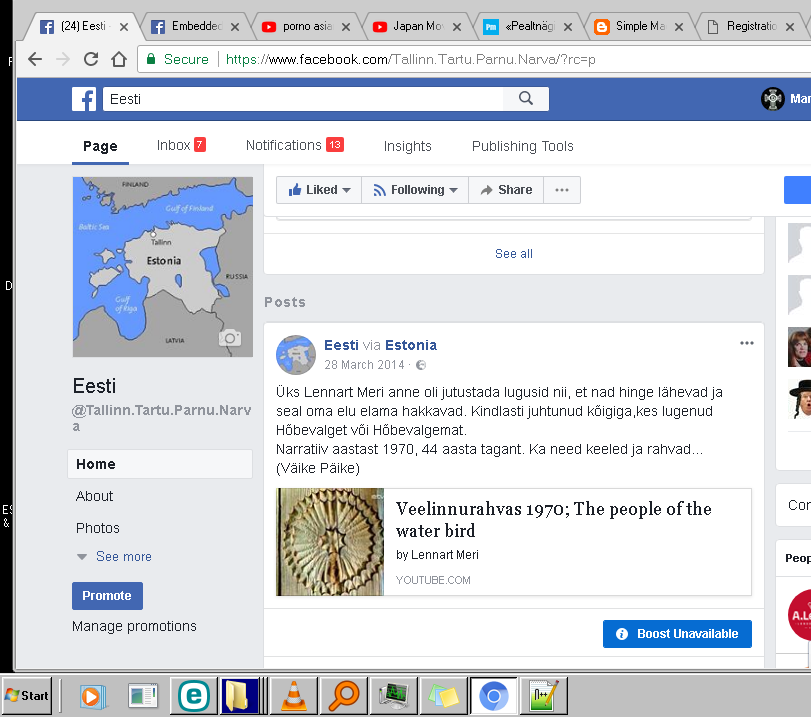Click the YOUTUBE.COM source text
This screenshot has width=811, height=717.
click(x=433, y=580)
